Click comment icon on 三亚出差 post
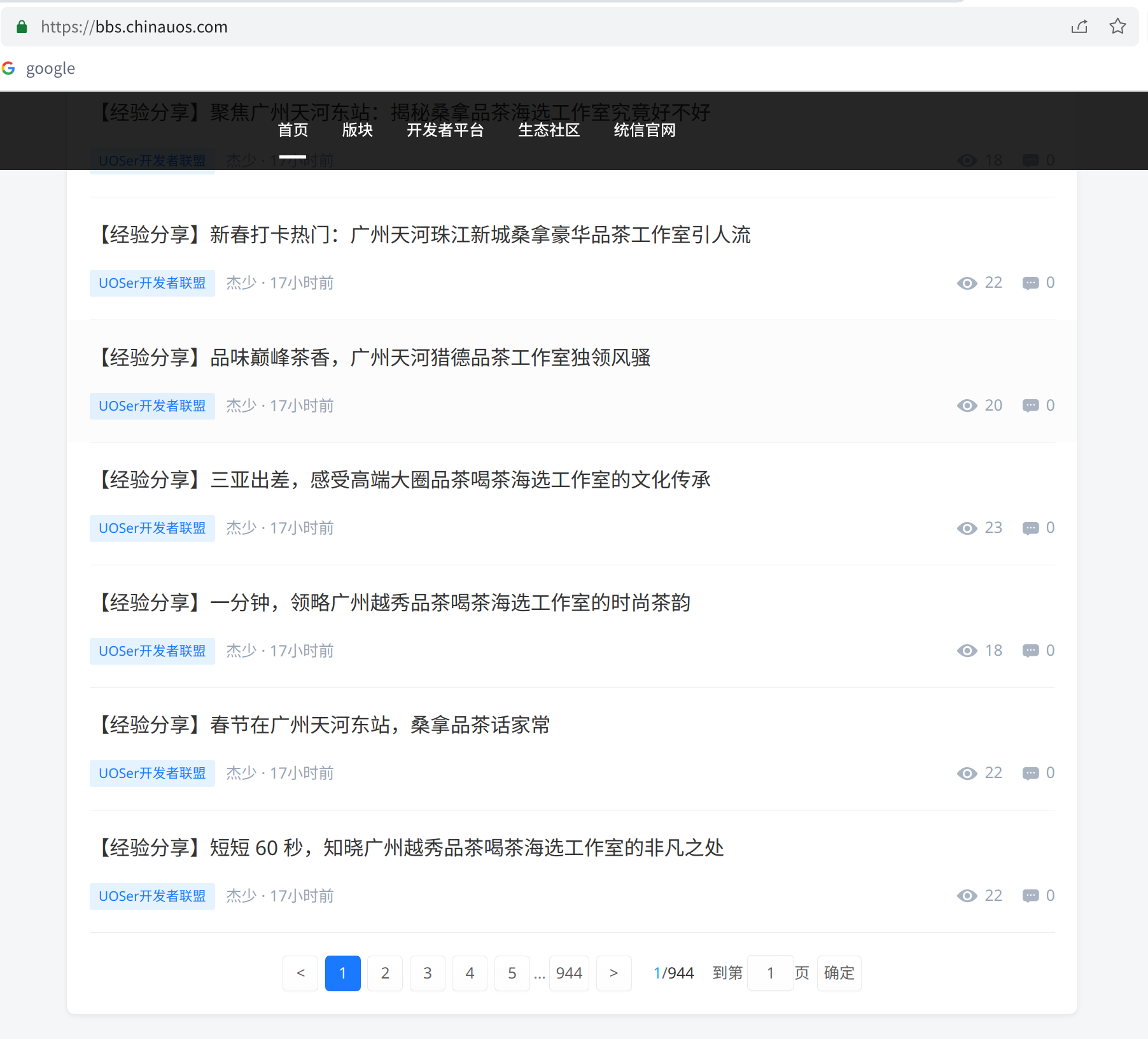This screenshot has width=1148, height=1039. [1031, 528]
